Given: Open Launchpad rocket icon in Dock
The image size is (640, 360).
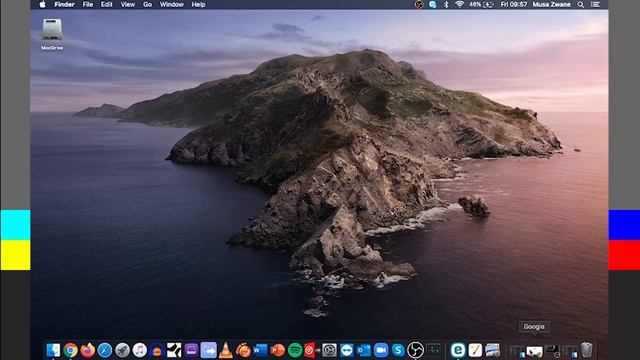Looking at the screenshot, I should pyautogui.click(x=122, y=350).
